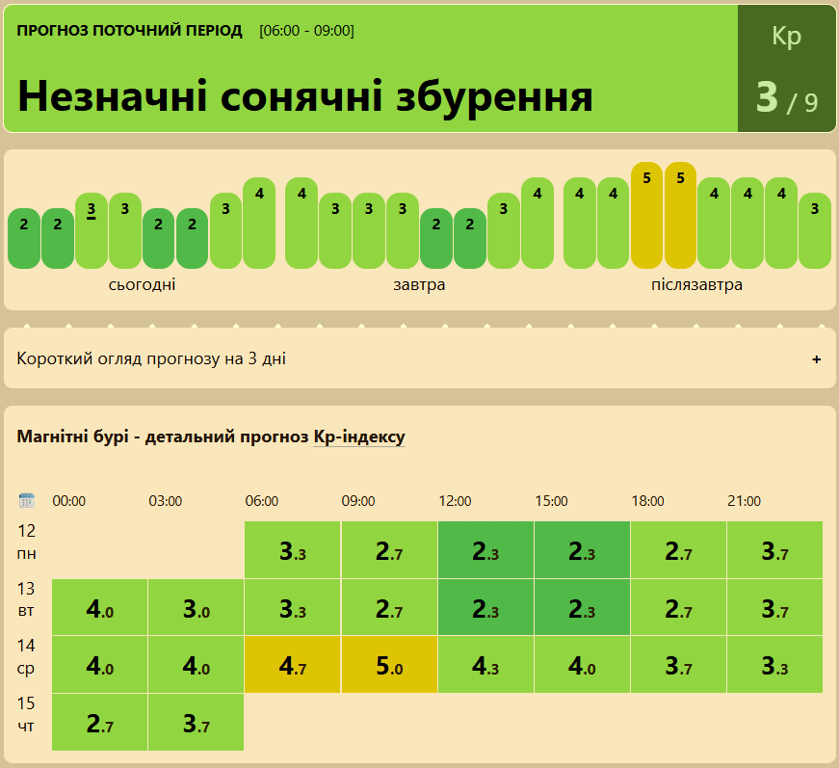Click the yellow 4.7 cell for 14 ср
Screen dimensions: 839x768
(293, 665)
